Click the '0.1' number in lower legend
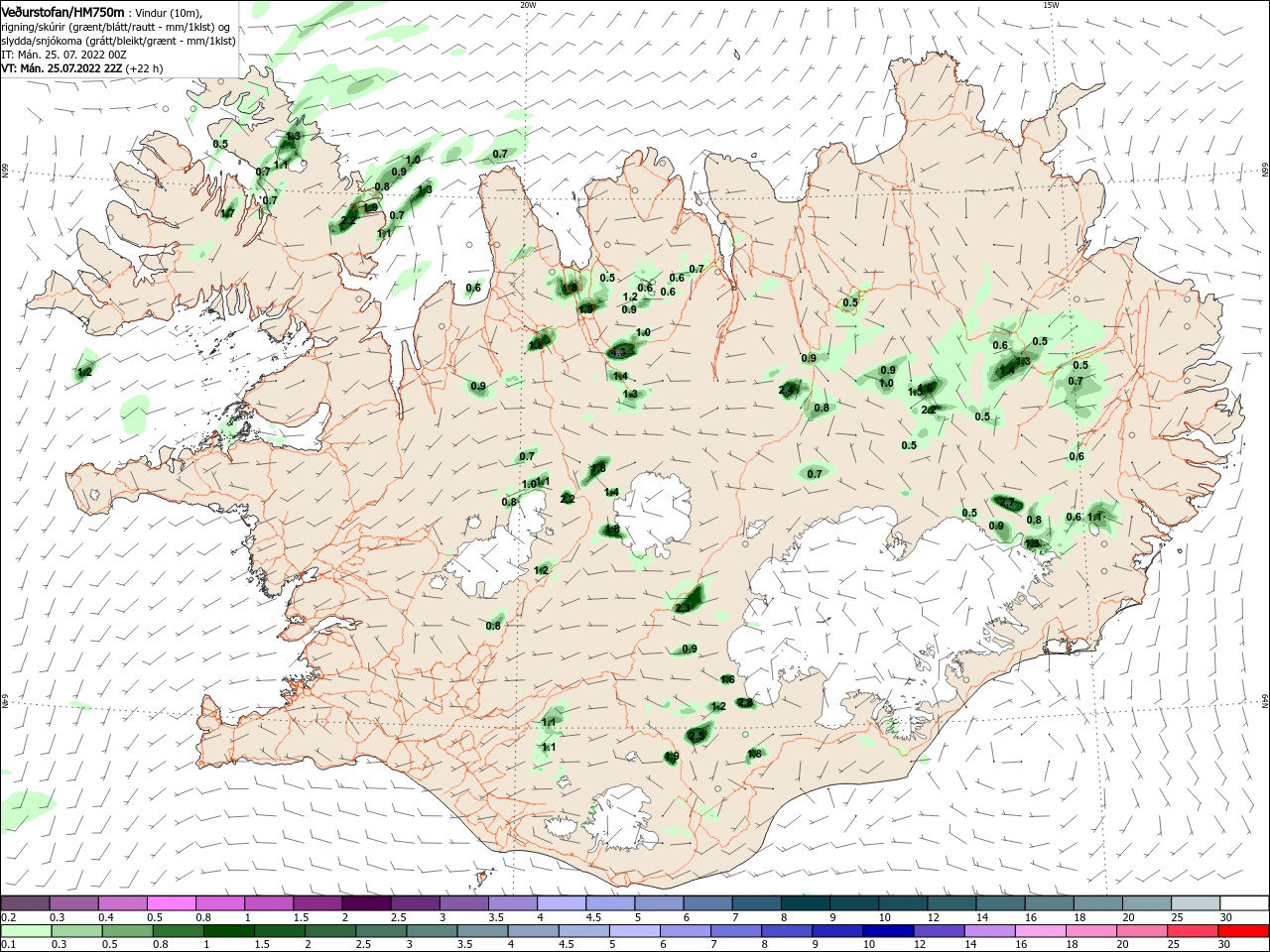This screenshot has height=952, width=1270. [x=9, y=946]
